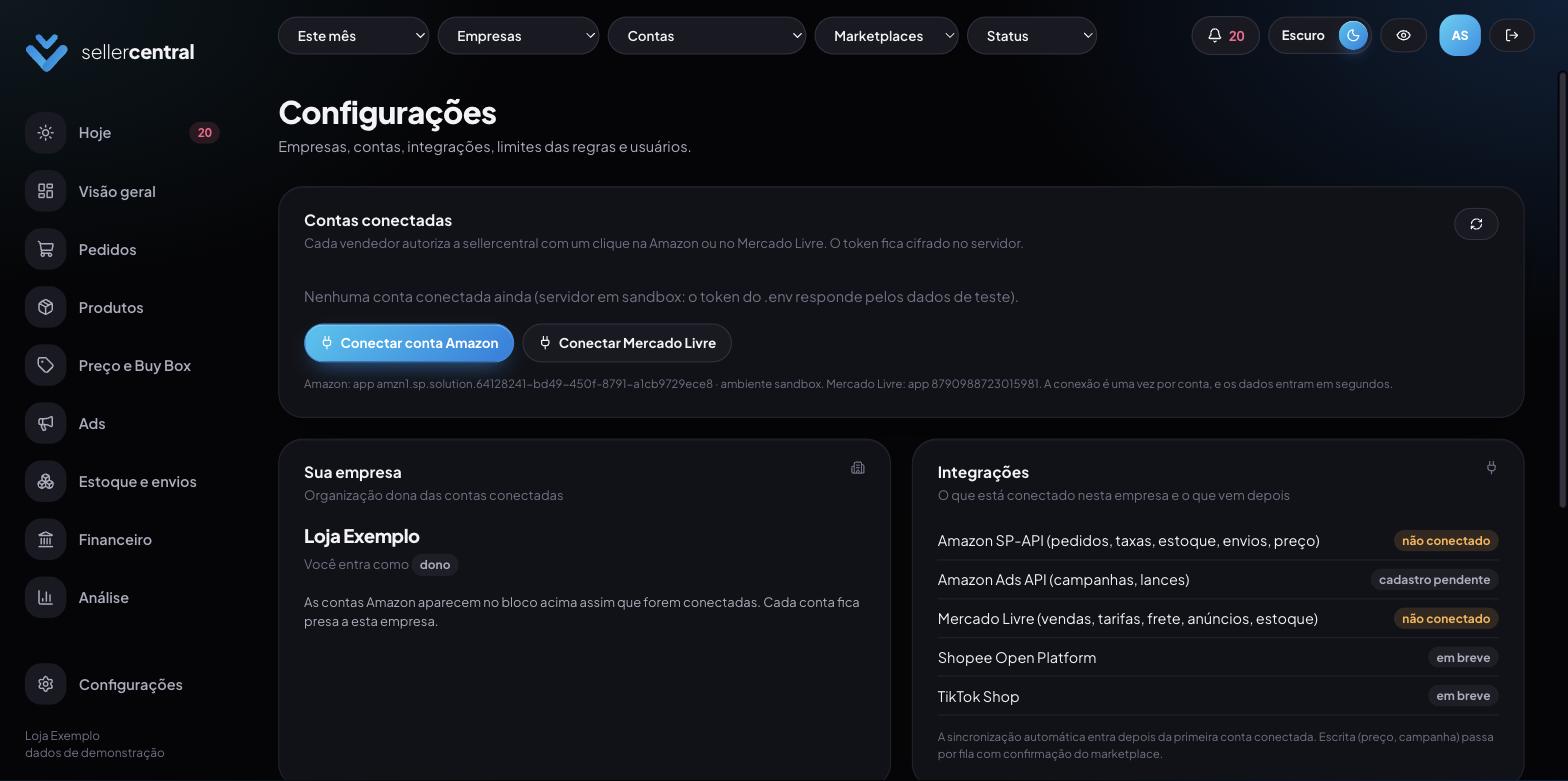Select Financeiro in the sidebar
The image size is (1568, 781).
point(122,539)
